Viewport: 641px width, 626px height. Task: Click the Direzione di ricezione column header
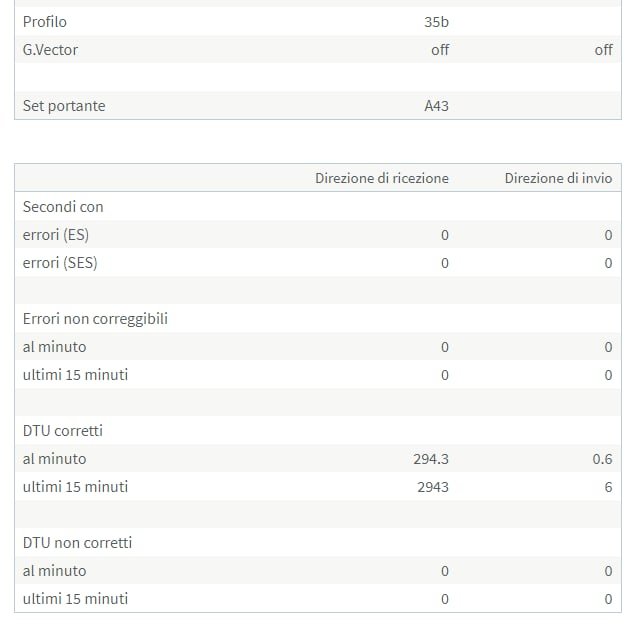point(382,178)
